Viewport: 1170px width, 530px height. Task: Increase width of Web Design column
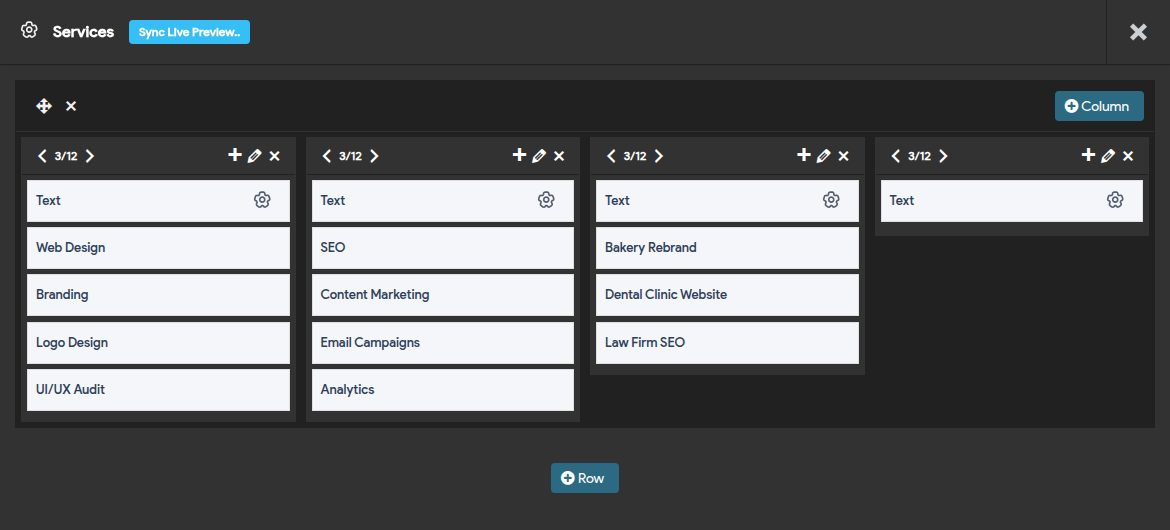[x=90, y=156]
